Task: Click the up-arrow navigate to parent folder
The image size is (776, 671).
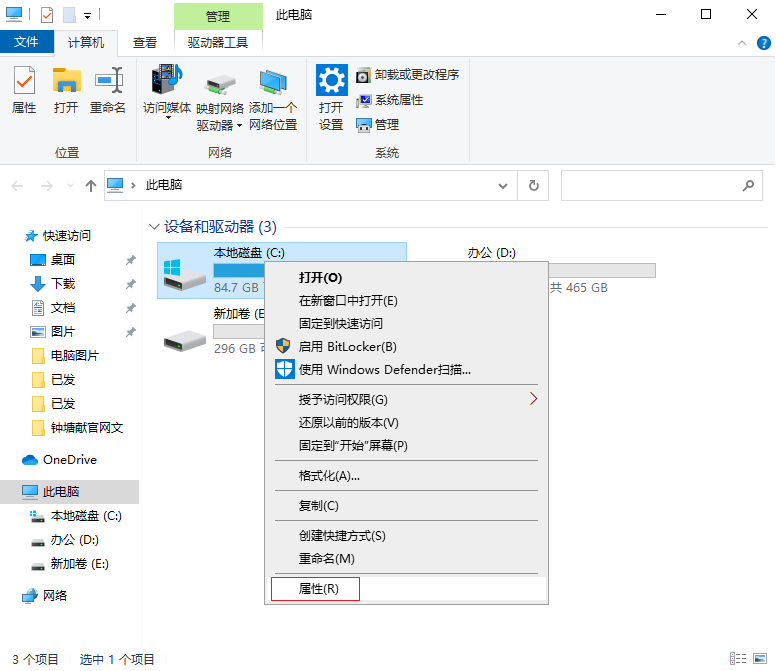Action: point(91,186)
